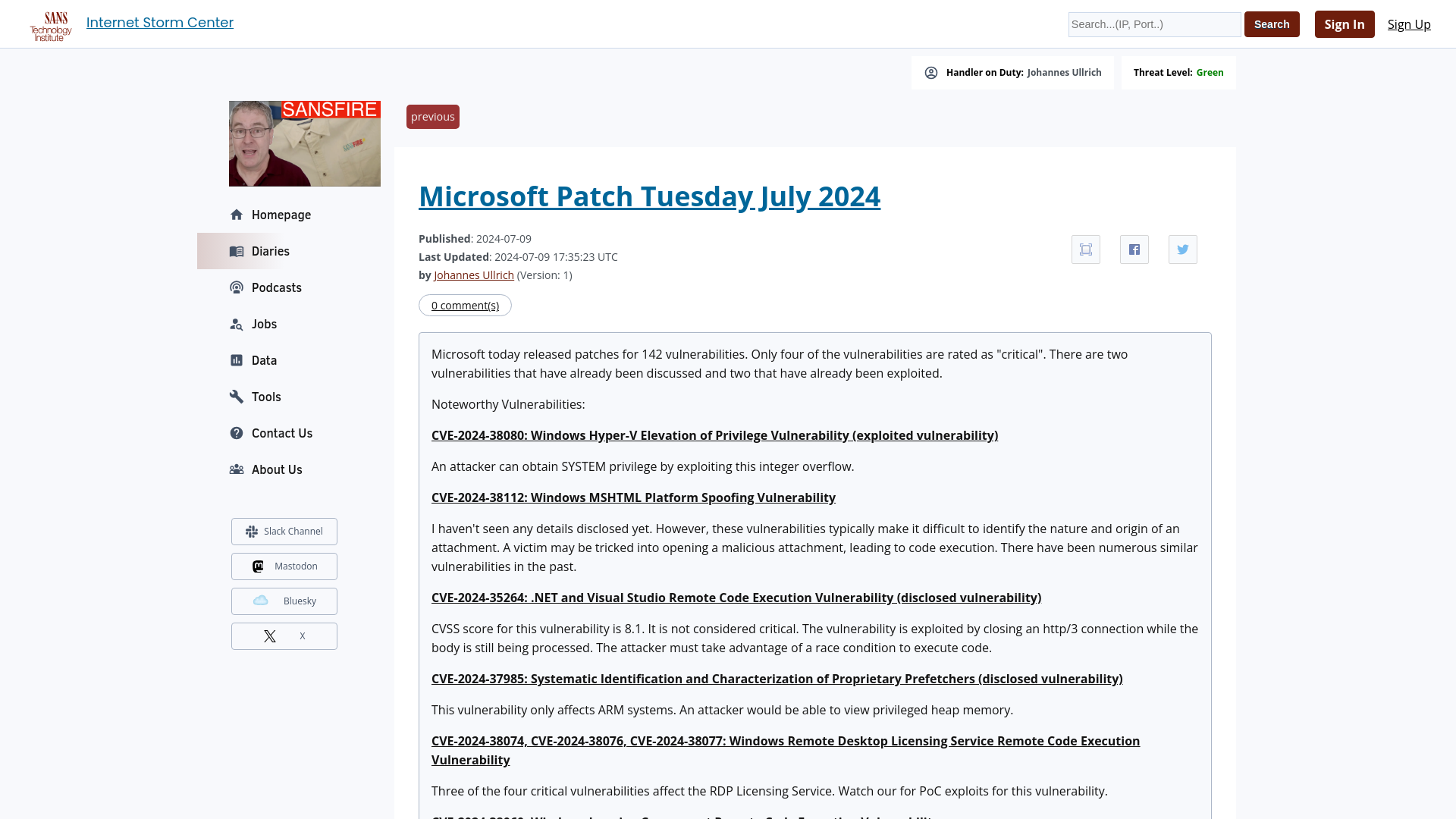Viewport: 1456px width, 819px height.
Task: Select Tools in the sidebar
Action: pos(266,397)
